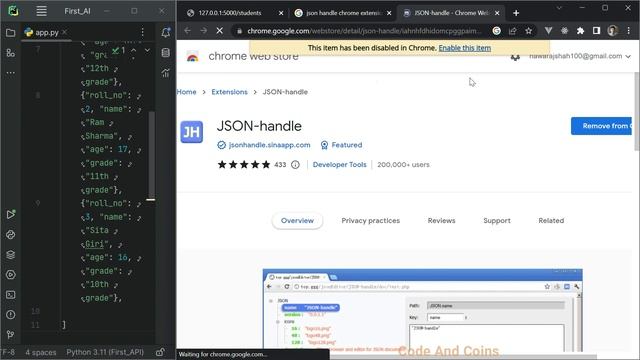Open the Problems tool window
This screenshot has width=640, height=360.
[11, 315]
